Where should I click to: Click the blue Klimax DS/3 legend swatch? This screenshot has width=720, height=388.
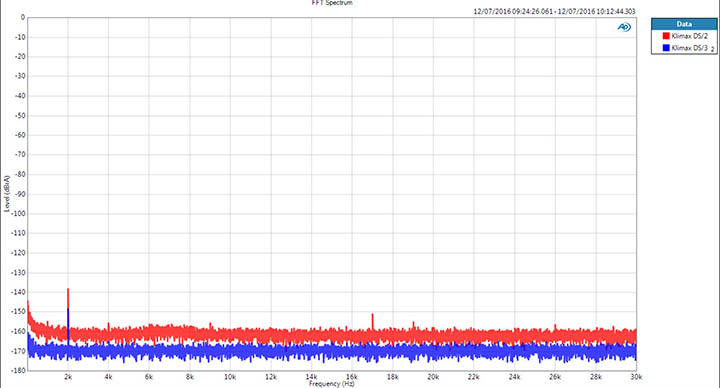tap(666, 48)
